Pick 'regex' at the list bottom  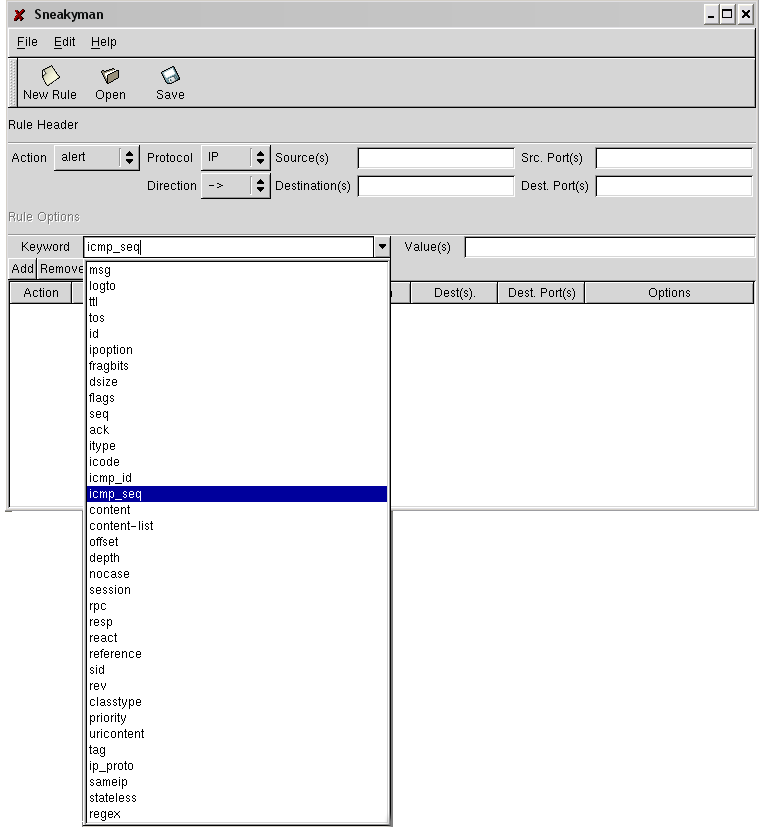(104, 814)
